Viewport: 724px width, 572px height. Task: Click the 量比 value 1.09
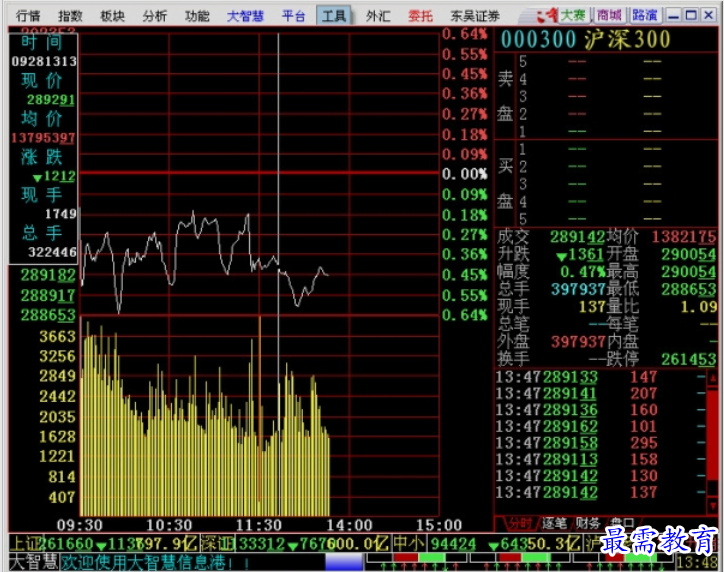click(x=699, y=307)
